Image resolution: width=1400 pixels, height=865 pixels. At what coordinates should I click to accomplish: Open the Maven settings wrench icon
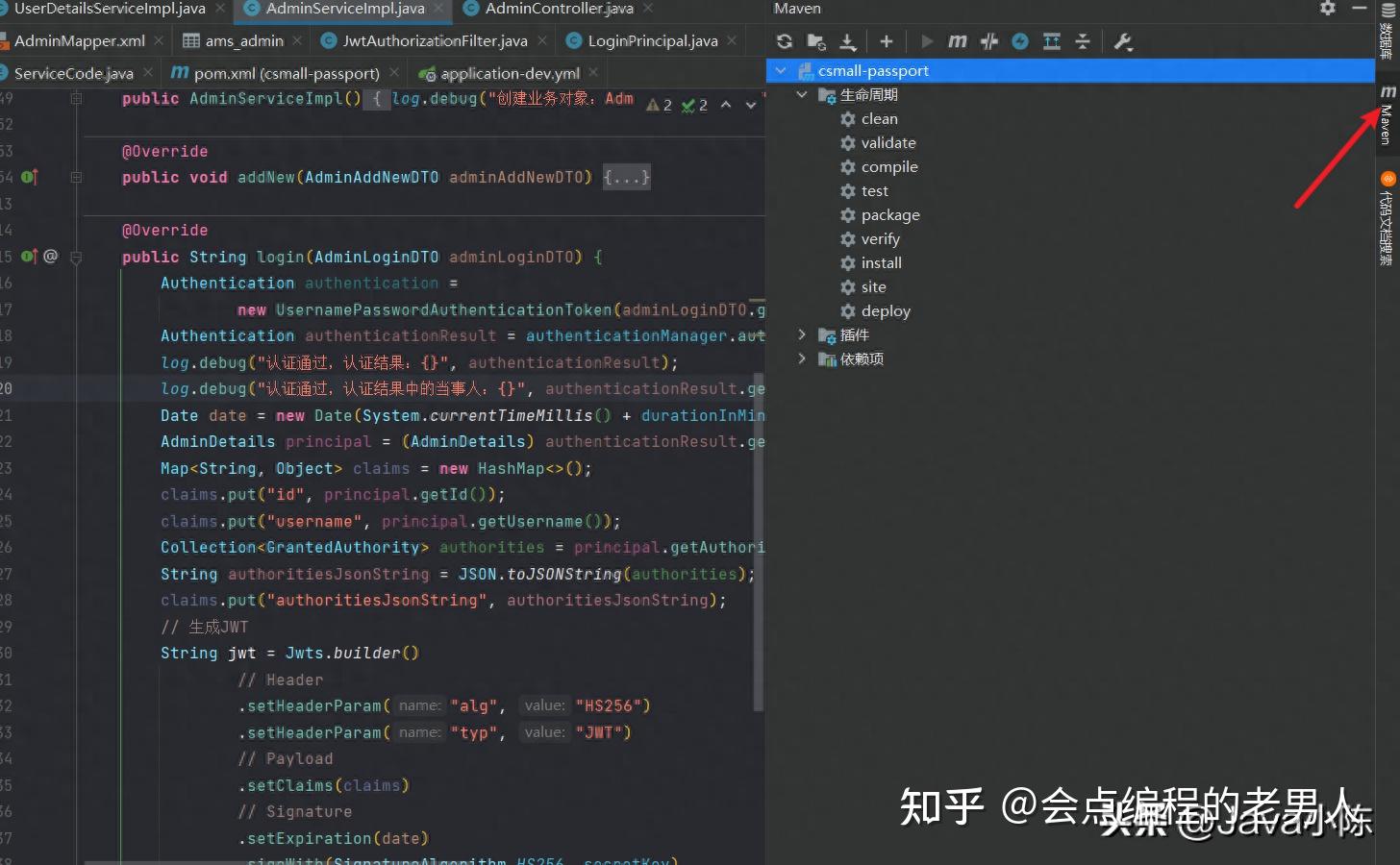[1121, 41]
